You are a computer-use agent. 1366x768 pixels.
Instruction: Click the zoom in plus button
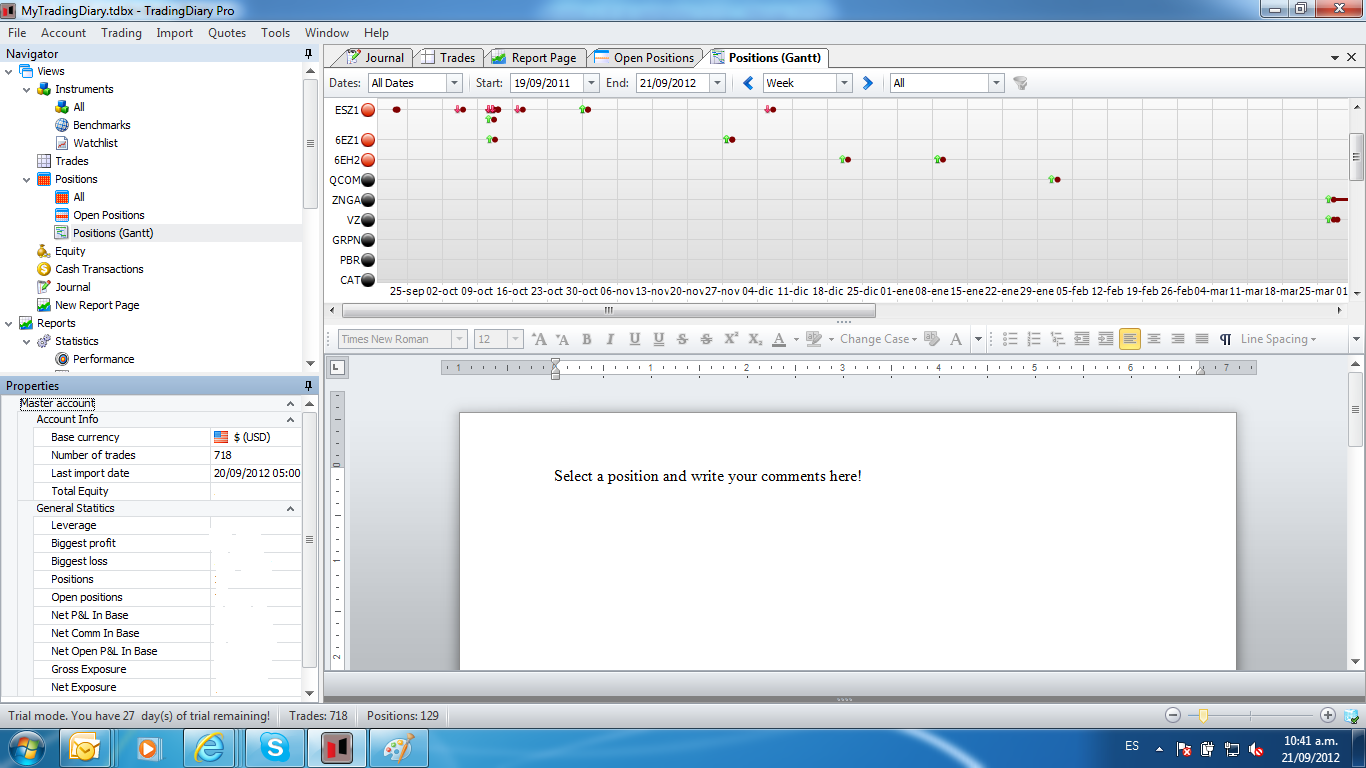(x=1328, y=715)
